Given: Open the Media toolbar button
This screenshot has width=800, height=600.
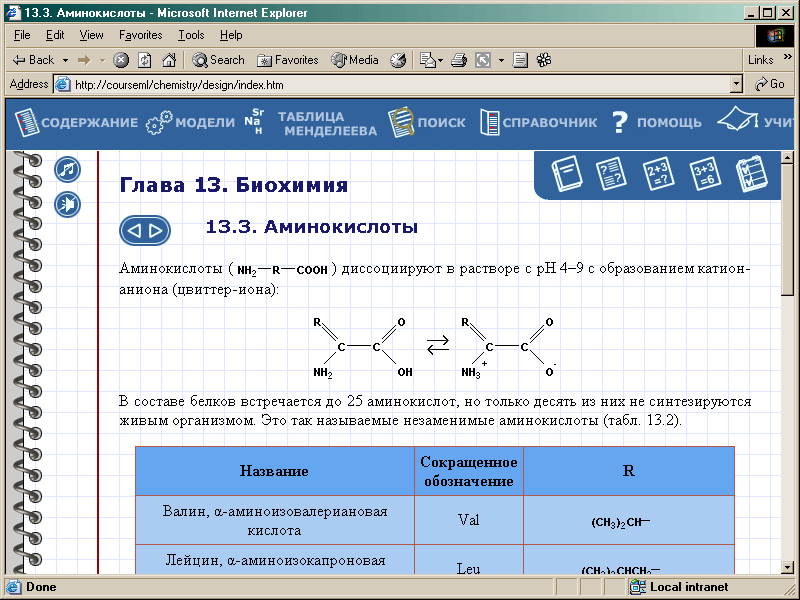Looking at the screenshot, I should 355,60.
